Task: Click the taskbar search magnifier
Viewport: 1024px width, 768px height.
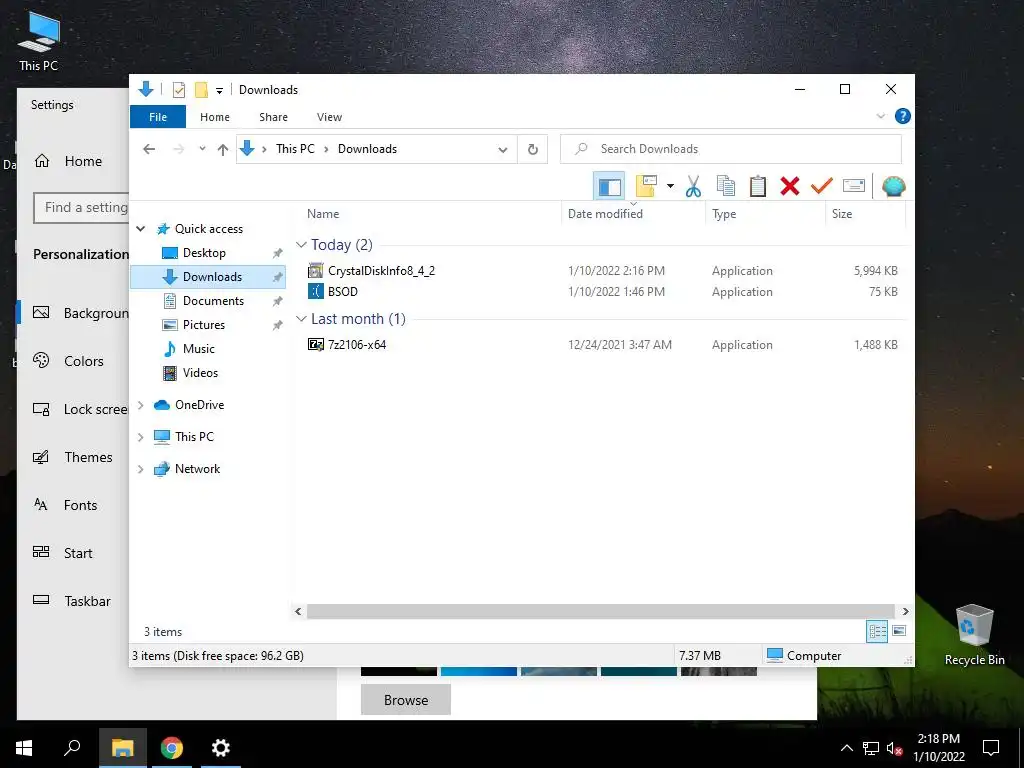Action: click(72, 748)
